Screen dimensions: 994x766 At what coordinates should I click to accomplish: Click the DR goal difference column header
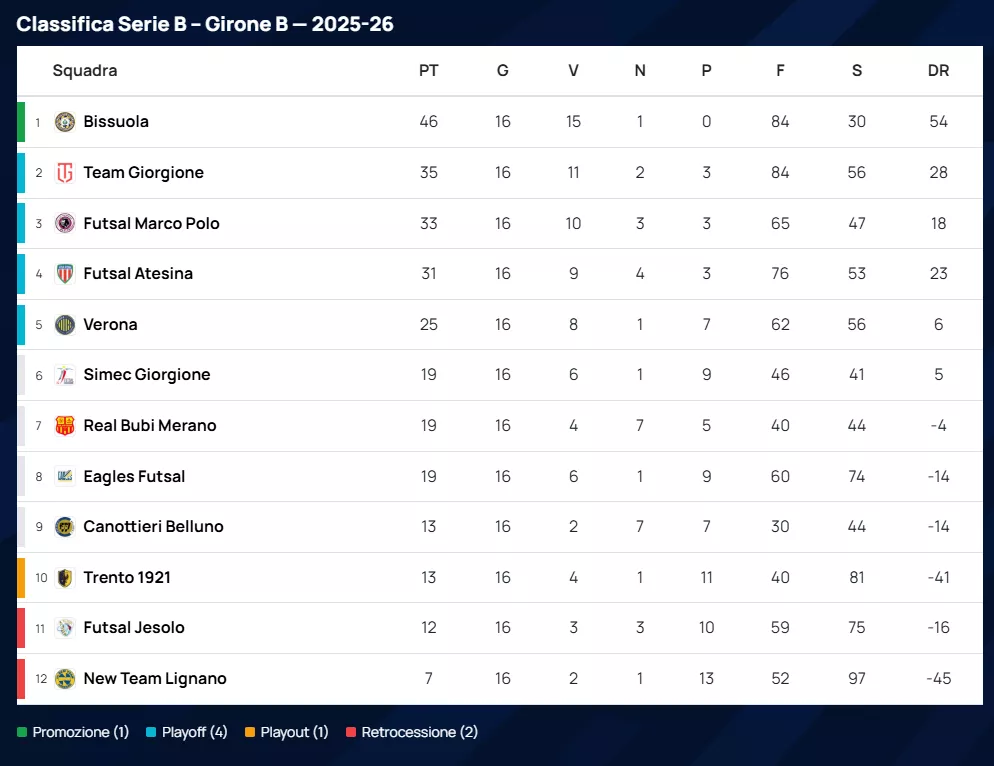(x=938, y=71)
